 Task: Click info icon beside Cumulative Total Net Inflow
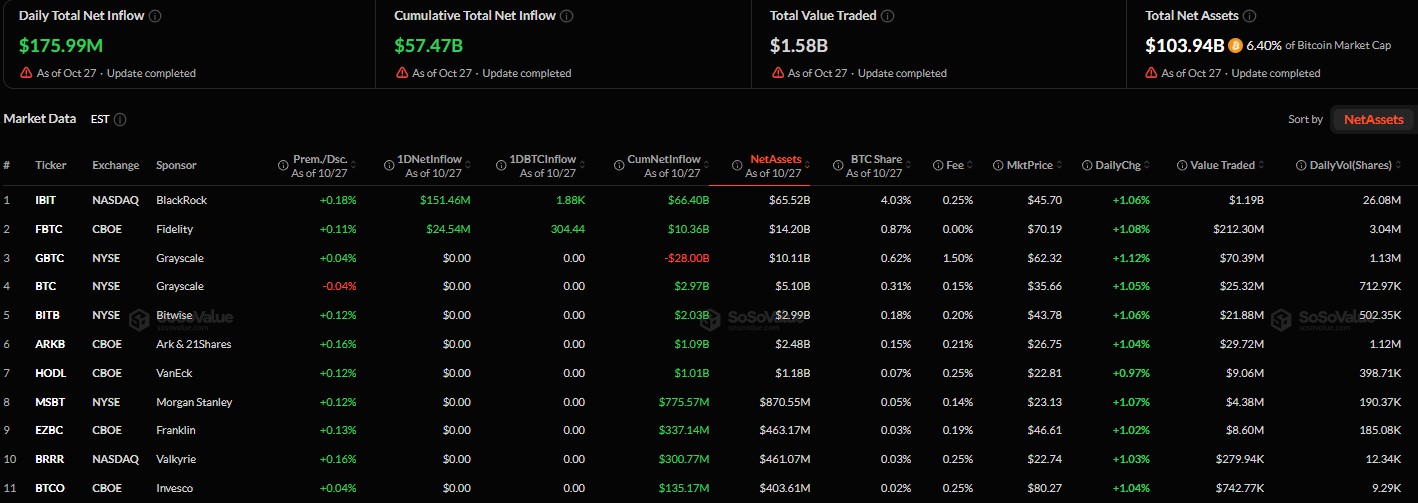(x=567, y=16)
